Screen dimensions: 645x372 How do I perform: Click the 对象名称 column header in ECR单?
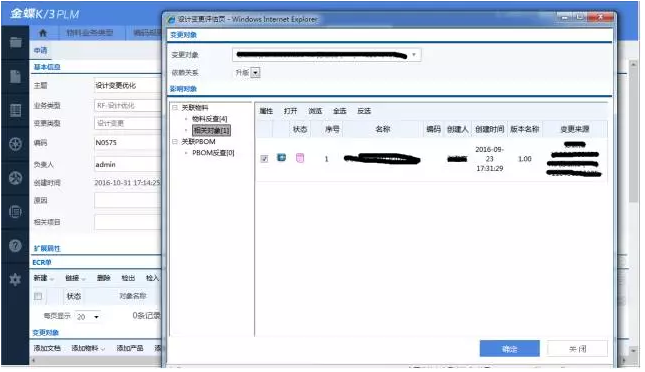point(133,296)
